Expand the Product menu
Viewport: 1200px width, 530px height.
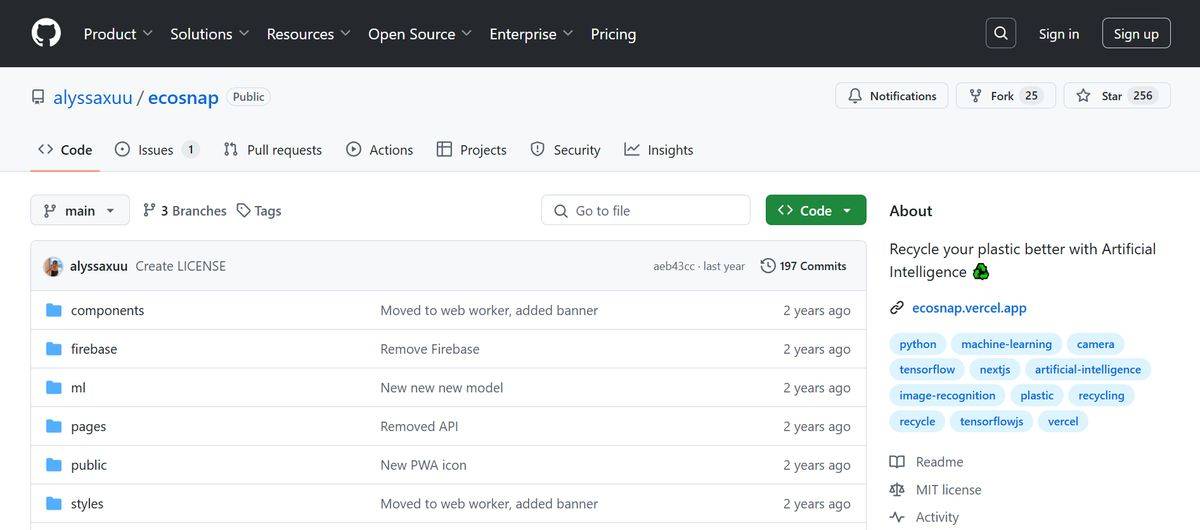click(x=118, y=33)
